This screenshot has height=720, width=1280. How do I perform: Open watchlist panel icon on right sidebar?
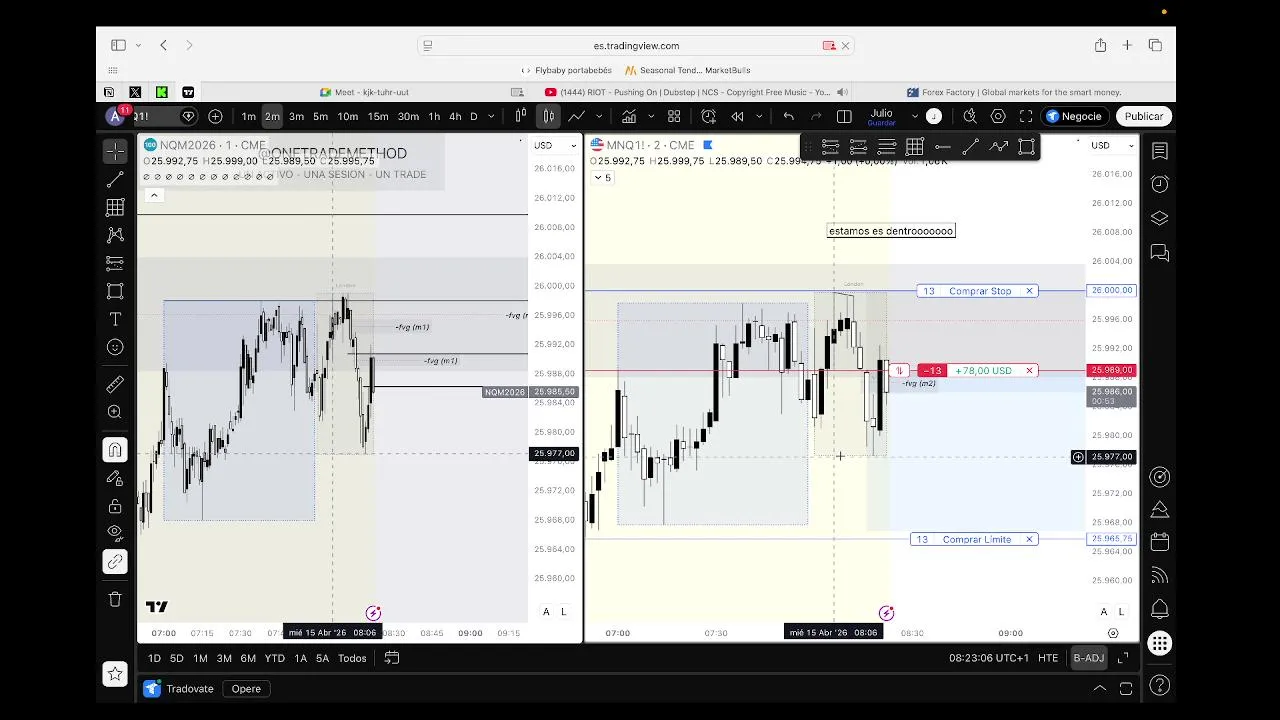1160,151
